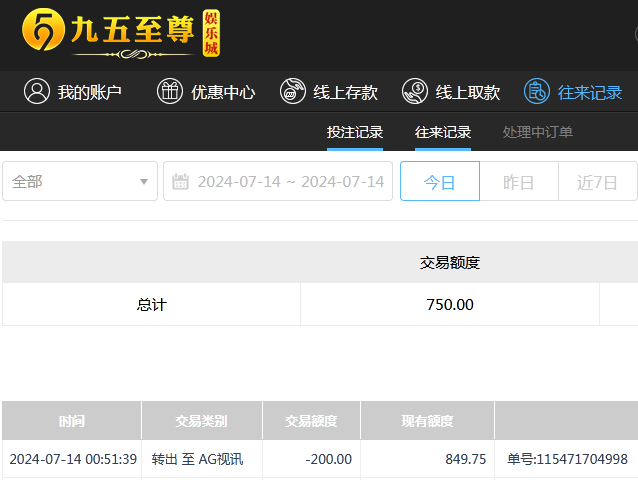This screenshot has width=638, height=480.
Task: Click the 总计 row label
Action: coord(151,305)
